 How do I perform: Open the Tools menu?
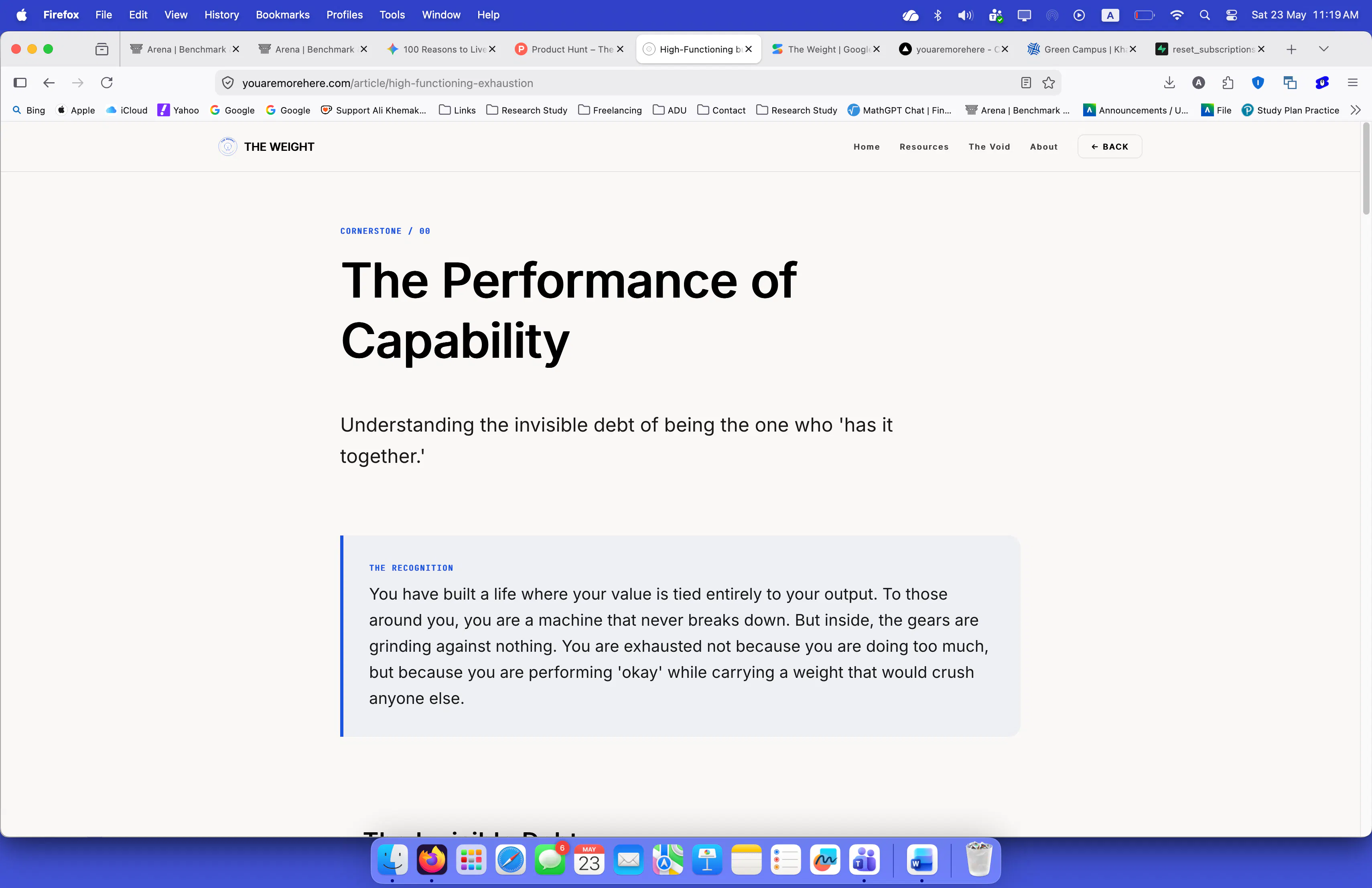pos(392,15)
